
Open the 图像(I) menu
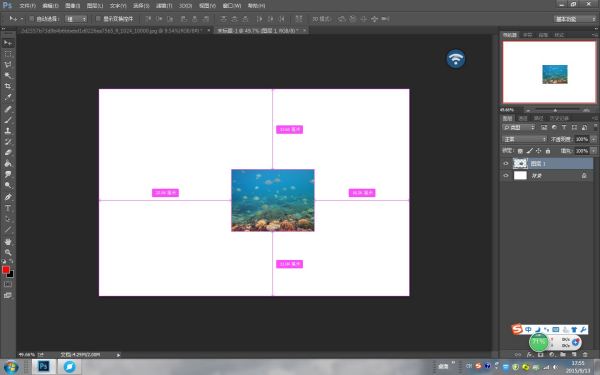[72, 6]
